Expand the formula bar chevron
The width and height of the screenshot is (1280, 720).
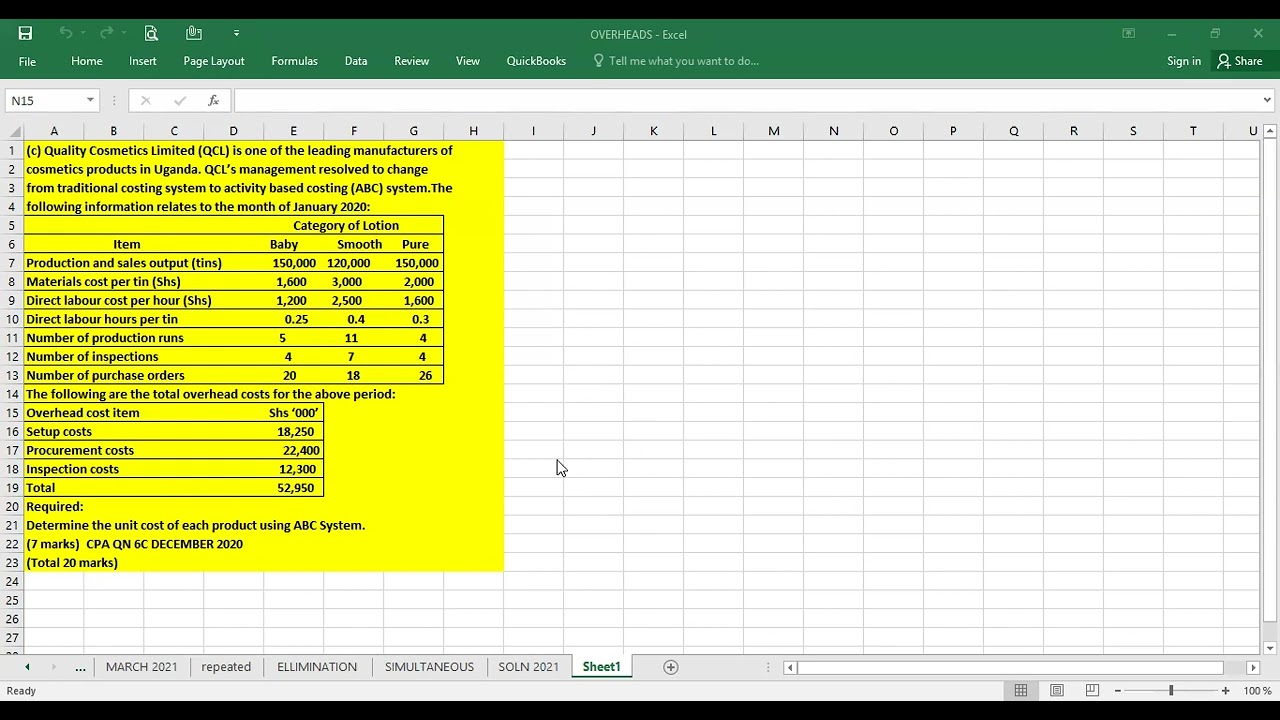click(1267, 100)
